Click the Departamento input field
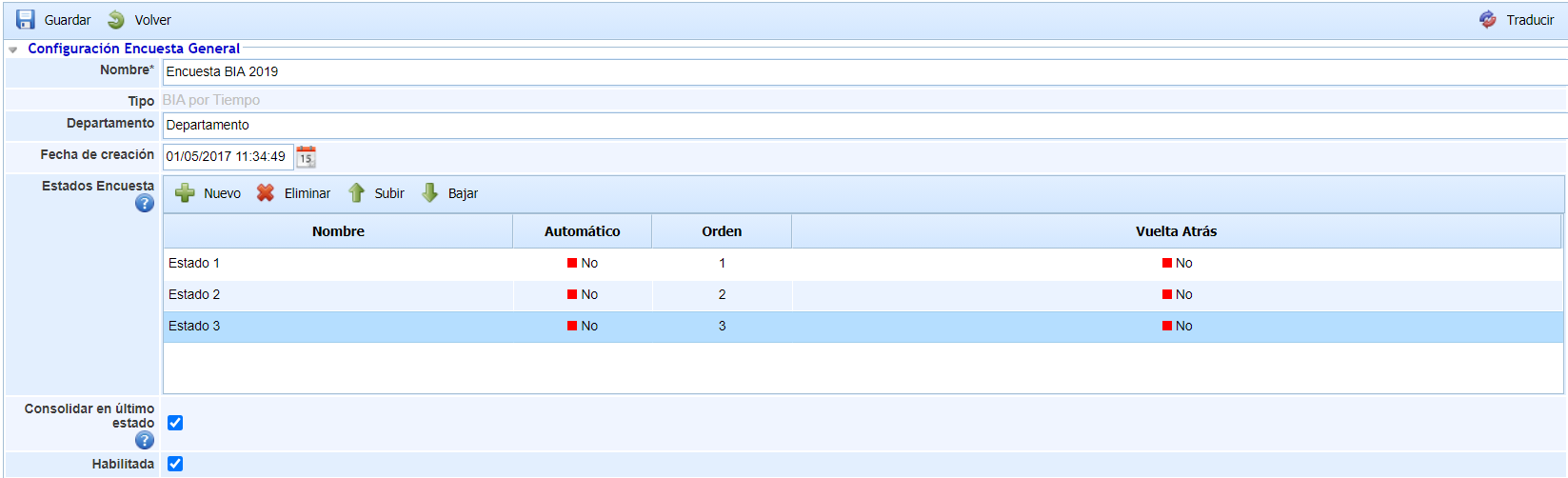 coord(857,126)
